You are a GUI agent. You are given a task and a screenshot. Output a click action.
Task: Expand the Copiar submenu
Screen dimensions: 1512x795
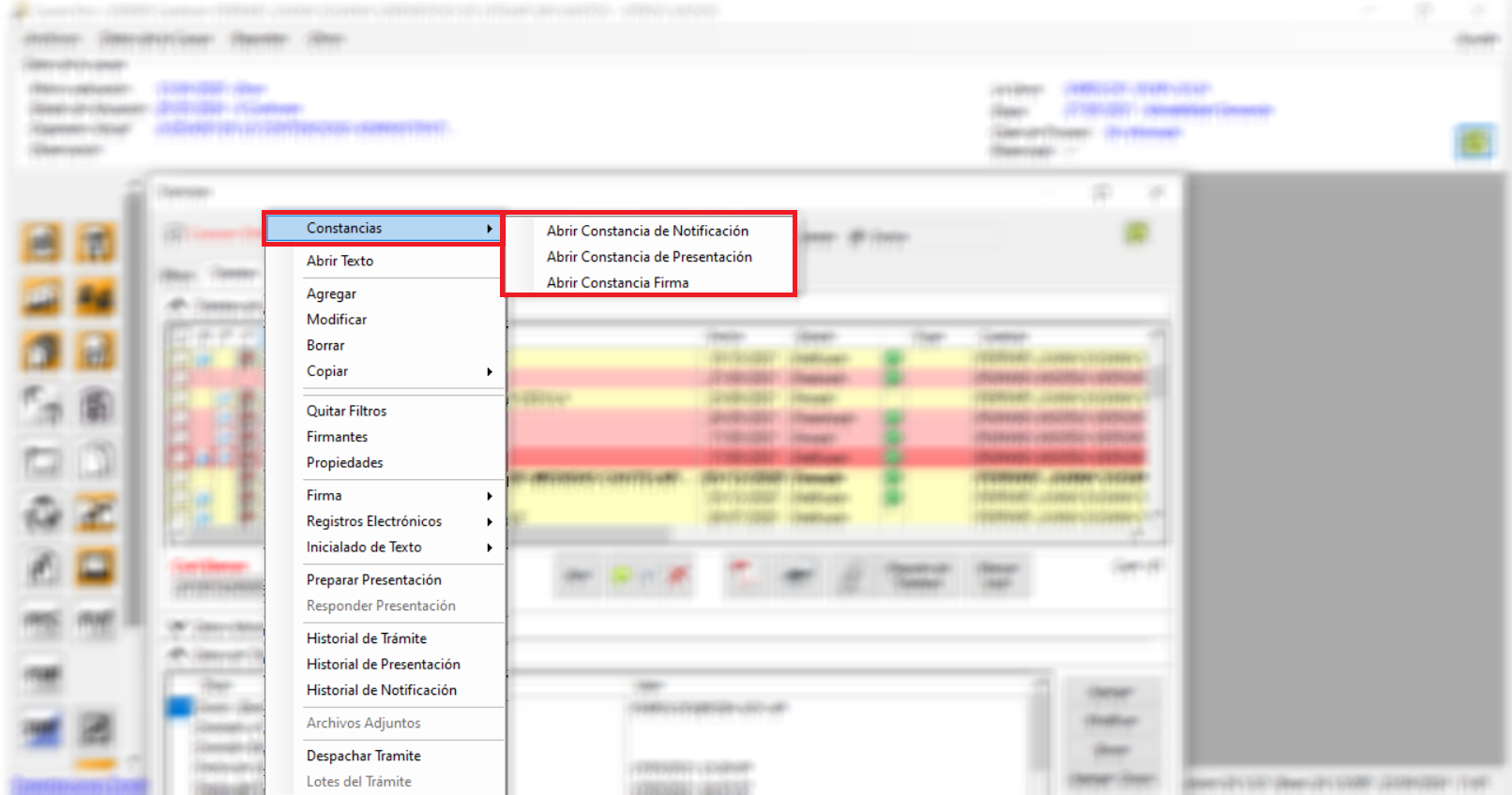coord(327,371)
